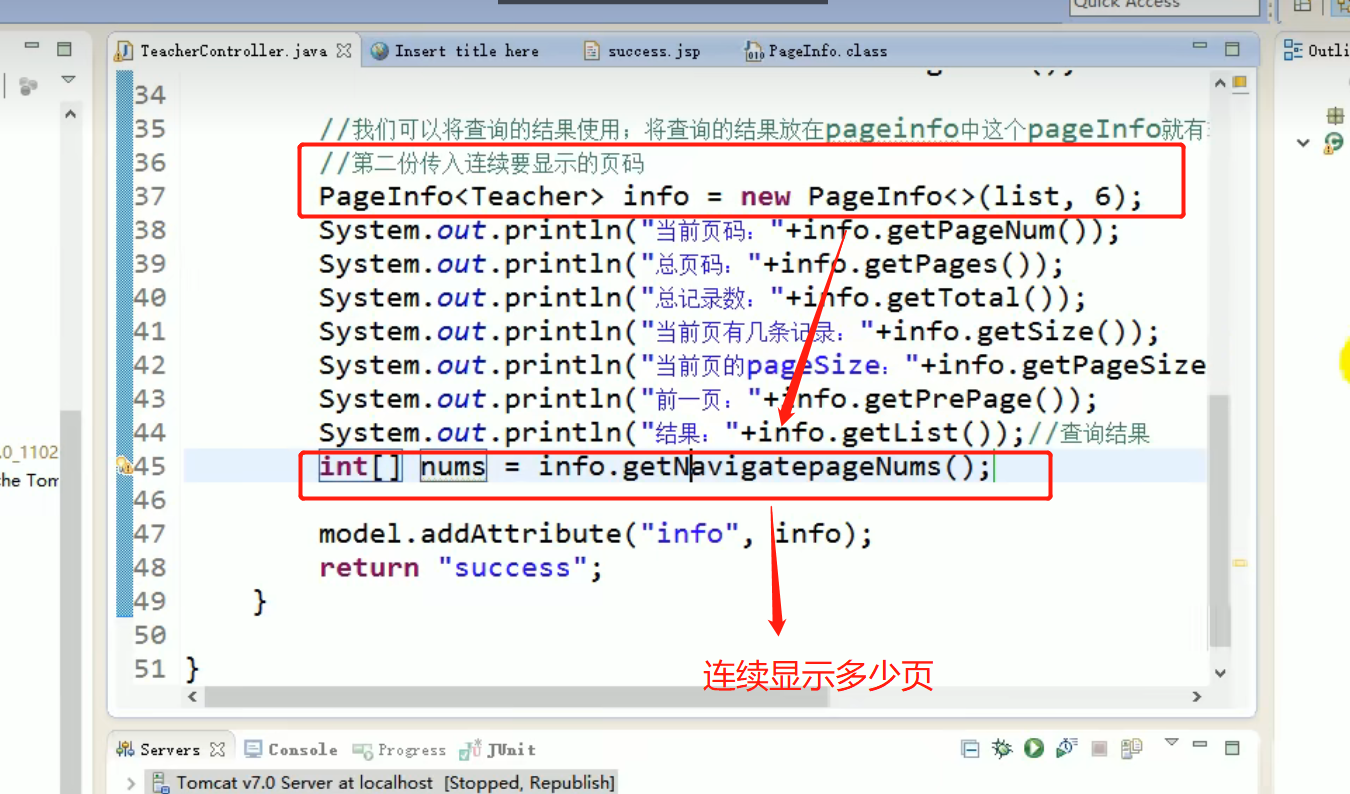This screenshot has height=794, width=1350.
Task: Close the TeacherController.java editor tab
Action: (x=344, y=51)
